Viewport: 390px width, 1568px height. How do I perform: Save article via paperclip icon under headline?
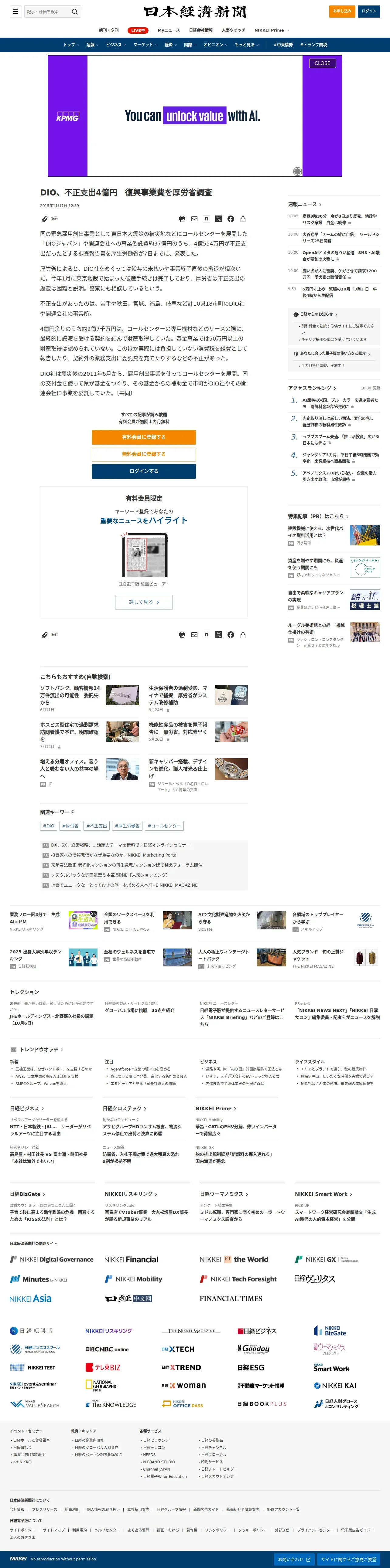point(44,219)
